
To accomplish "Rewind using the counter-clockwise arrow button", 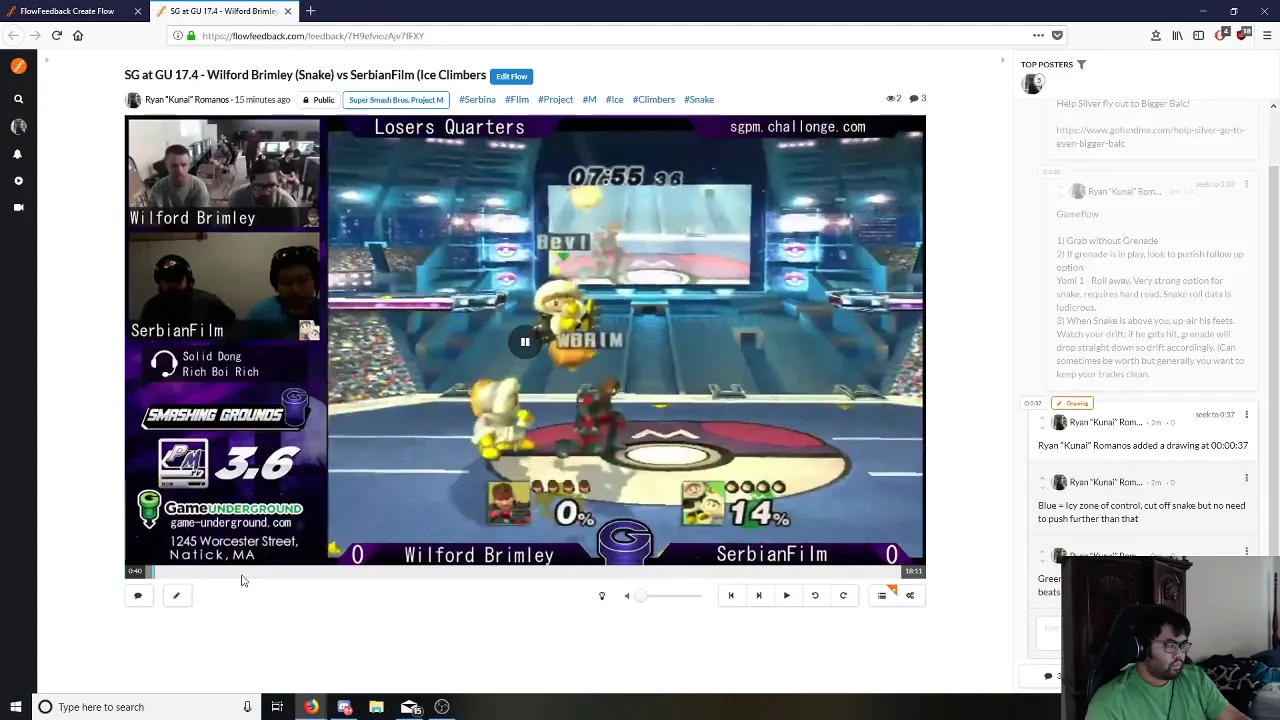I will tap(815, 596).
